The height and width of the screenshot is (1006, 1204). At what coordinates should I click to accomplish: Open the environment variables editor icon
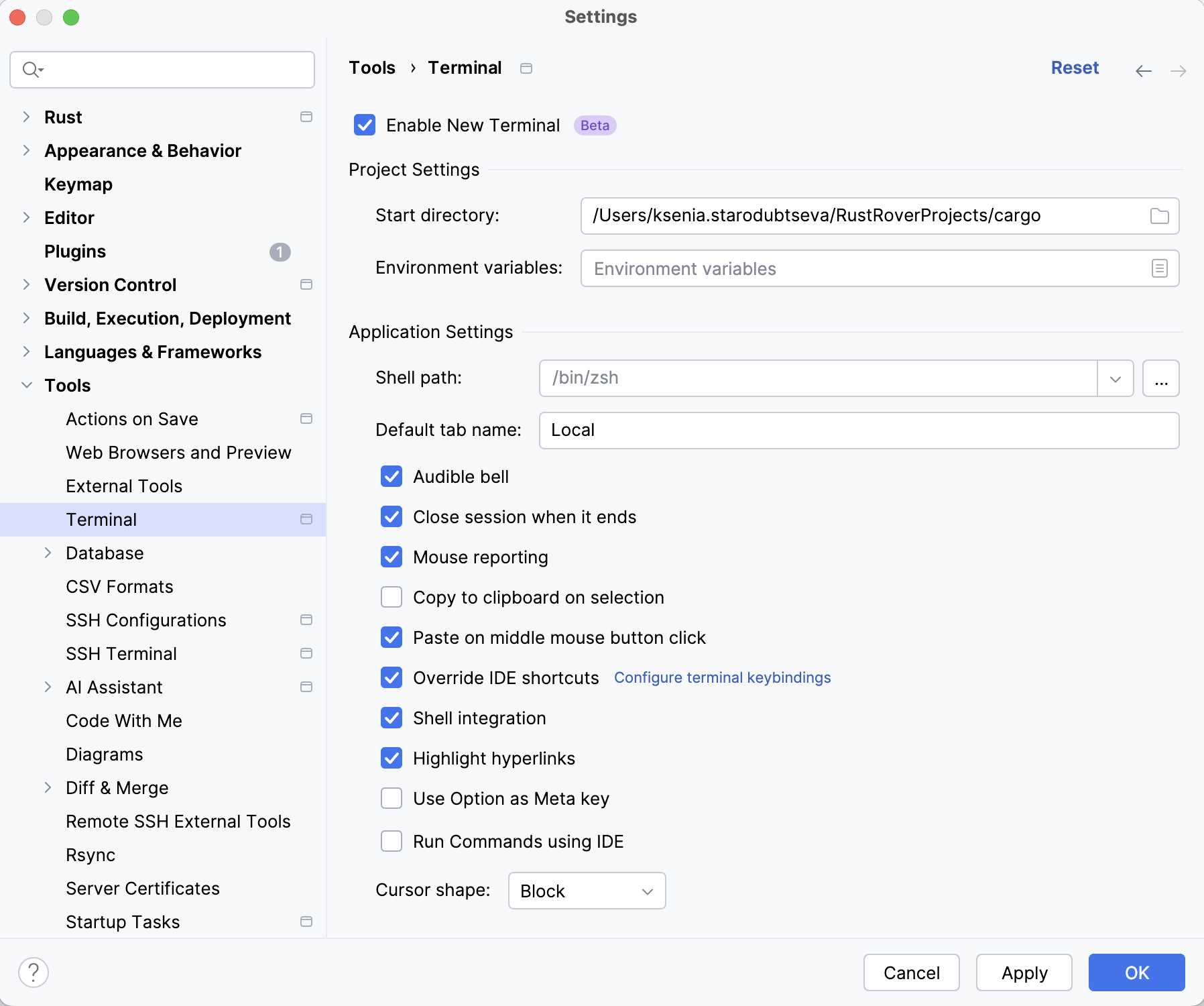(x=1159, y=268)
